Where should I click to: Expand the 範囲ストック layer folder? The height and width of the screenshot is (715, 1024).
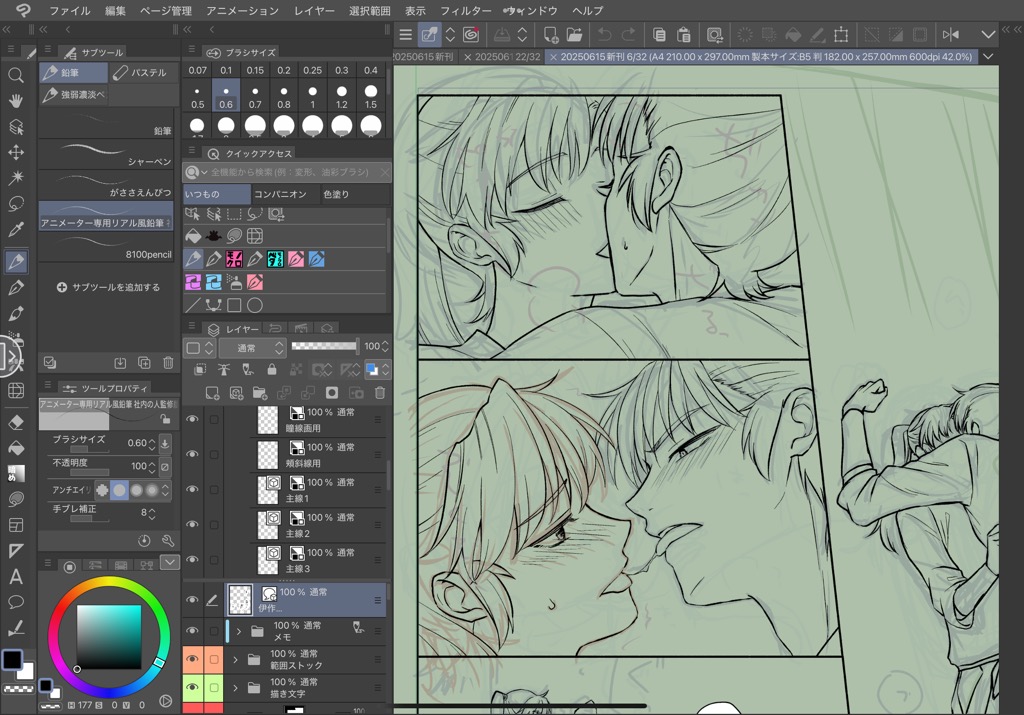(235, 660)
